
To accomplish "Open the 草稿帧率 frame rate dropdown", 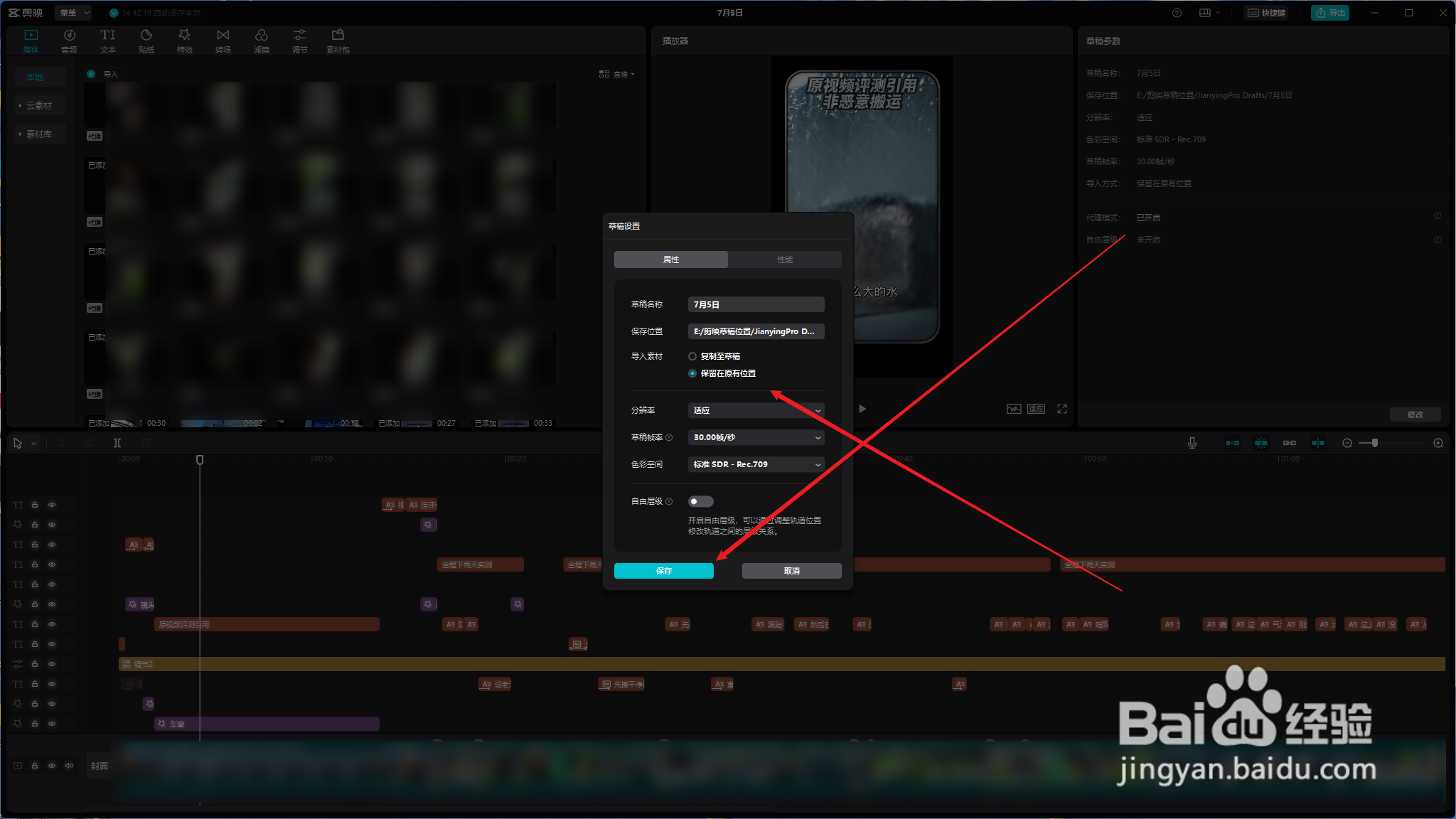I will coord(756,437).
